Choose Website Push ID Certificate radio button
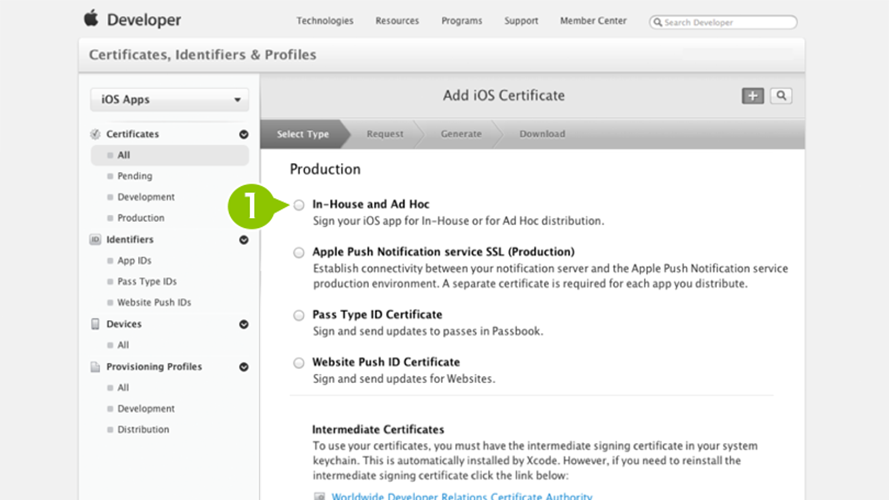Image resolution: width=889 pixels, height=500 pixels. coord(299,363)
